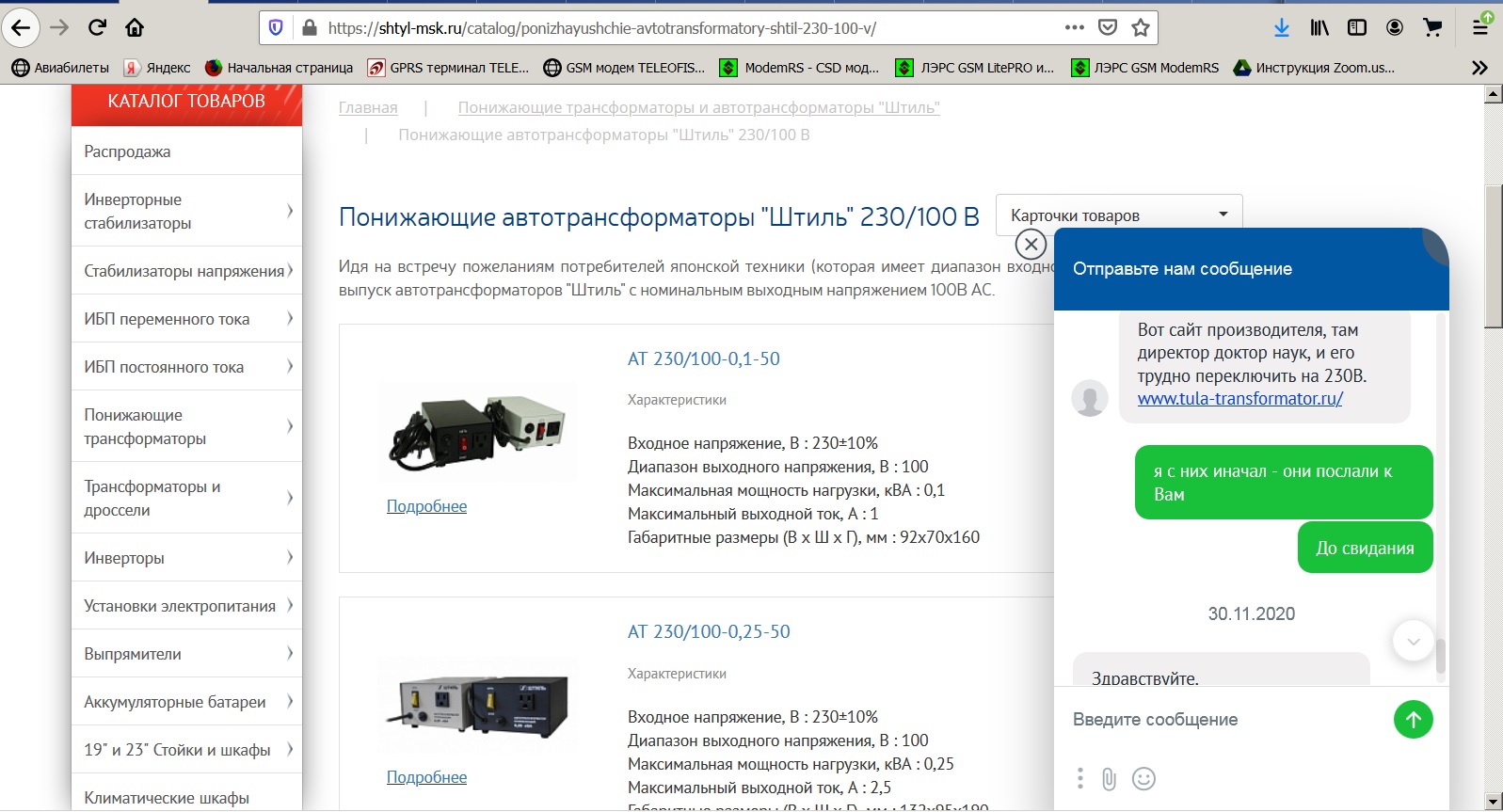Click AT 230/100-0,25-50 product image
1503x812 pixels.
pyautogui.click(x=477, y=706)
